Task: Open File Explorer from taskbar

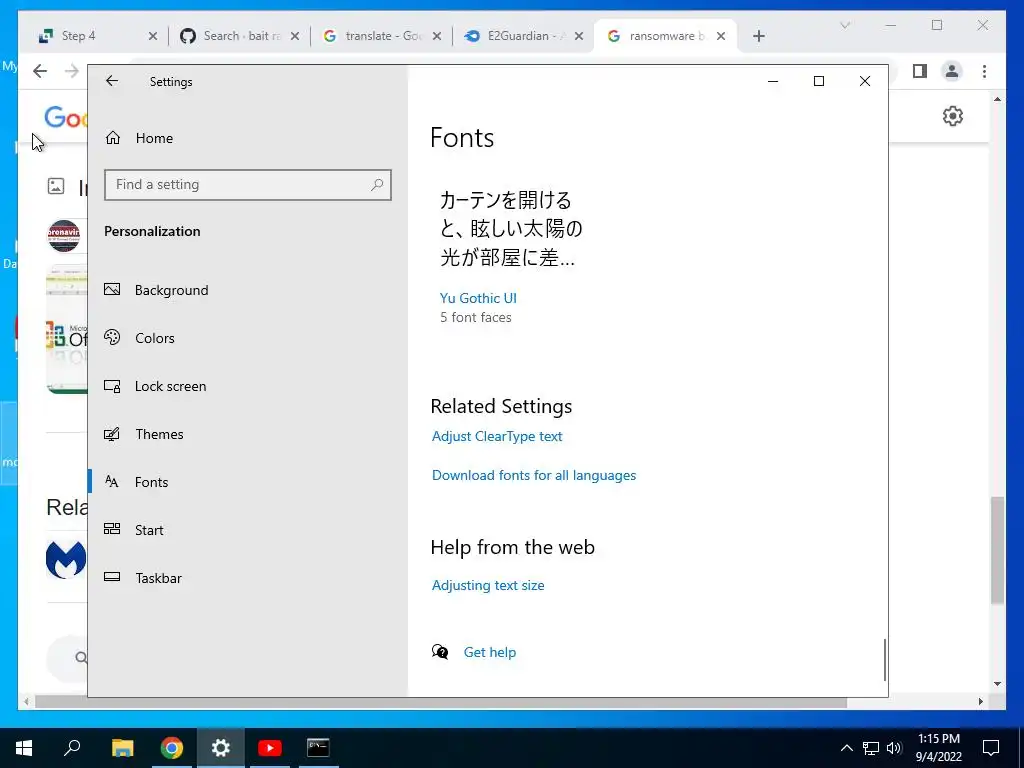Action: (x=122, y=748)
